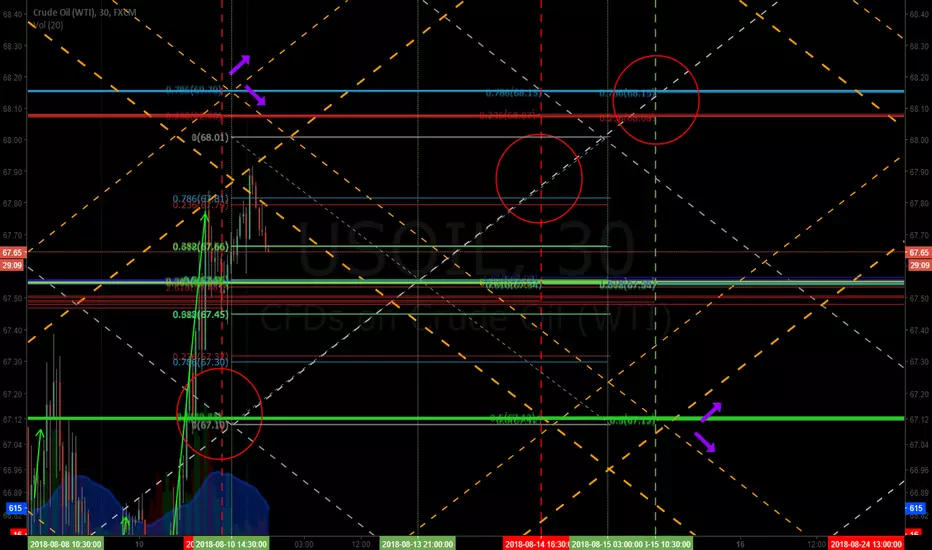Viewport: 932px width, 550px height.
Task: Click the 29:09 countdown label on left scale
Action: point(12,265)
